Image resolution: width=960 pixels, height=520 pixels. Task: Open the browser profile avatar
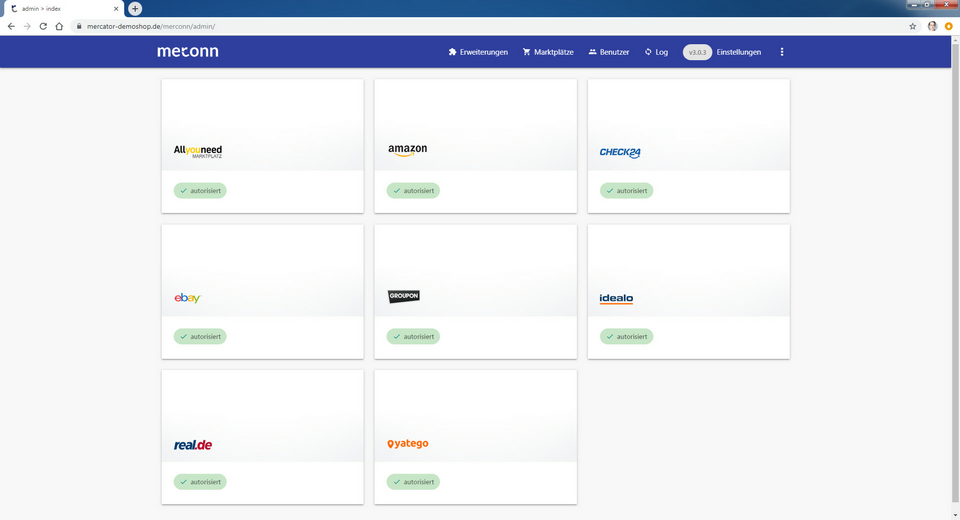click(x=932, y=26)
